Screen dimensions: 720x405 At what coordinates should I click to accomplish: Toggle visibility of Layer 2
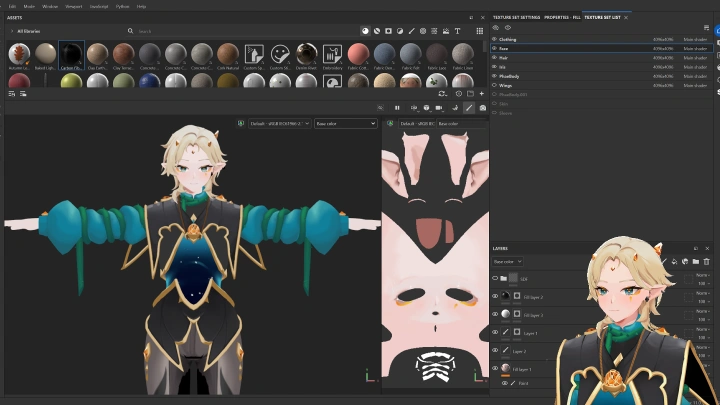point(495,350)
